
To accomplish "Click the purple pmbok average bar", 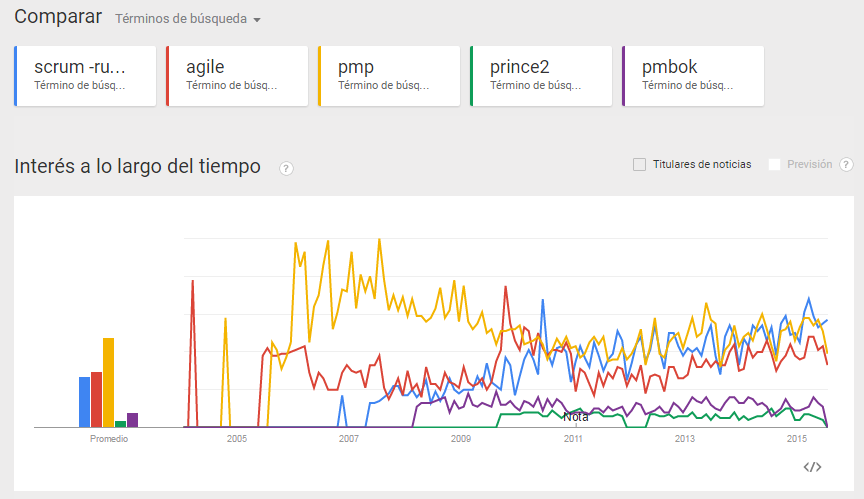I will [x=132, y=420].
